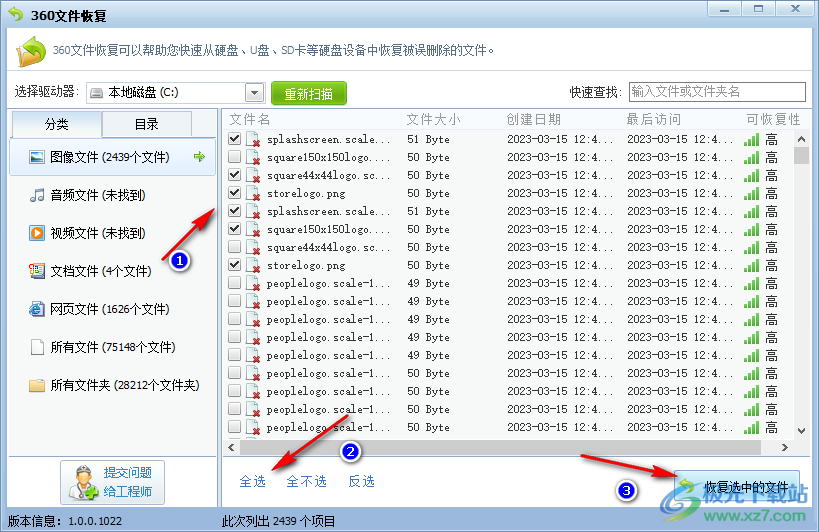The width and height of the screenshot is (819, 532).
Task: Click the engineer avatar icon on submit button
Action: pyautogui.click(x=83, y=482)
